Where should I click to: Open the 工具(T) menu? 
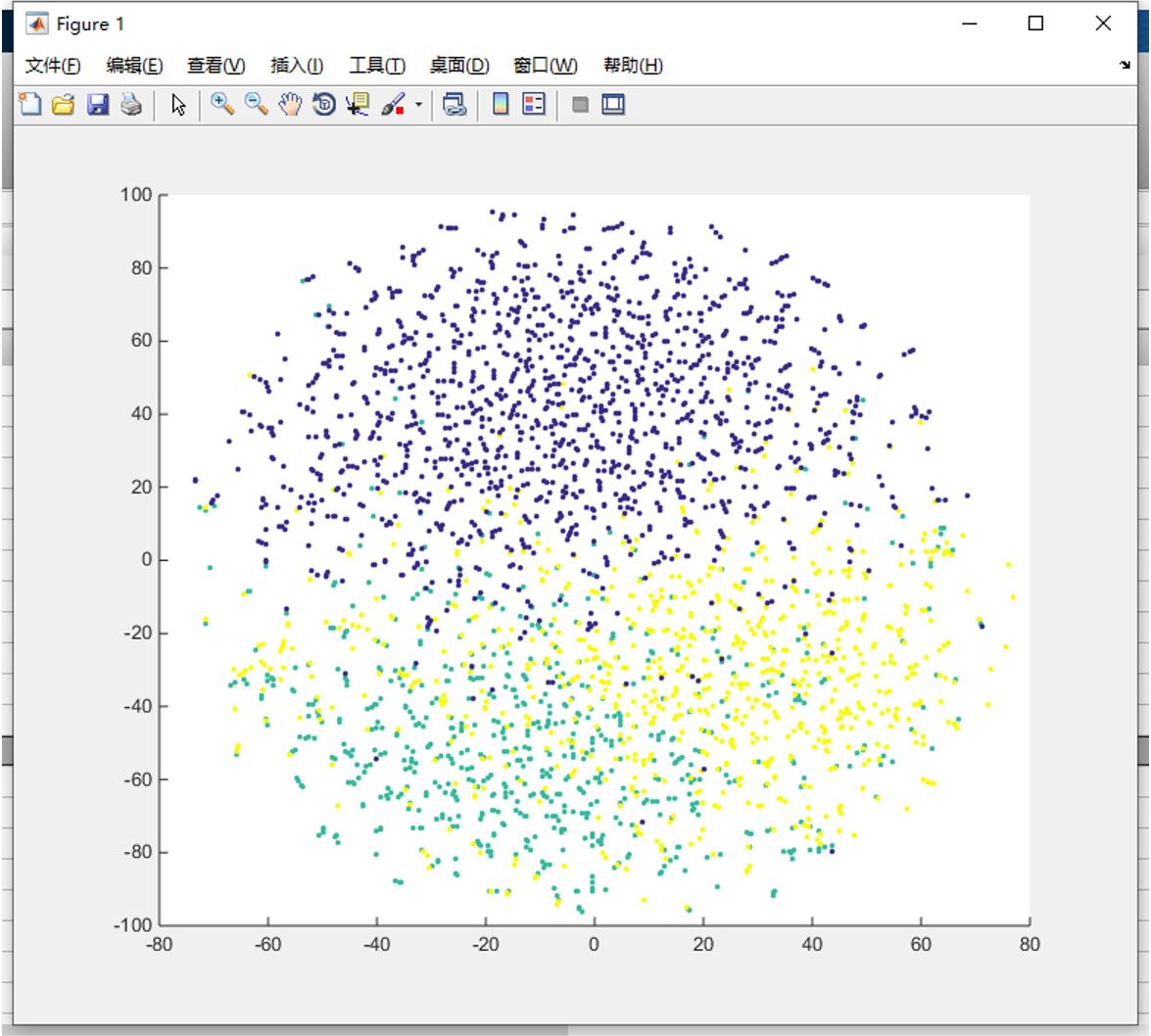[377, 66]
